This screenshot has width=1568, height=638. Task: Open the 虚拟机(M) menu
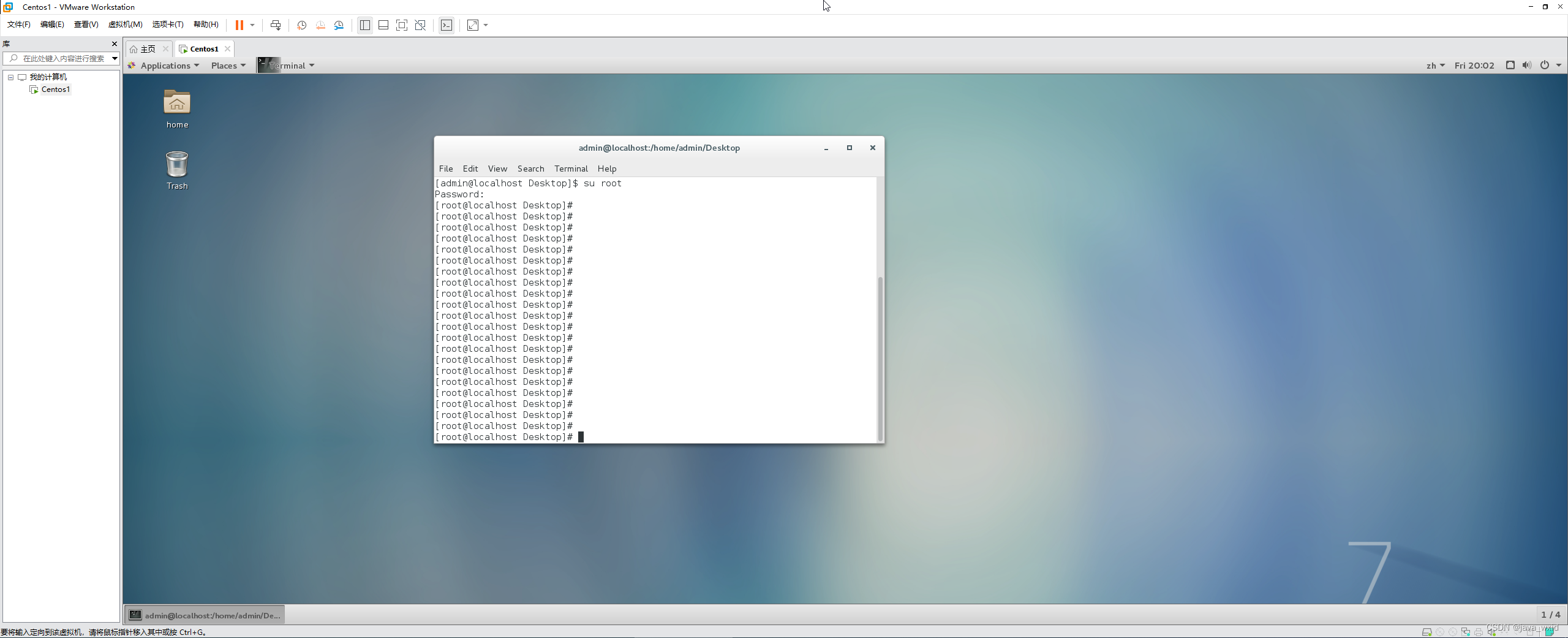point(125,25)
